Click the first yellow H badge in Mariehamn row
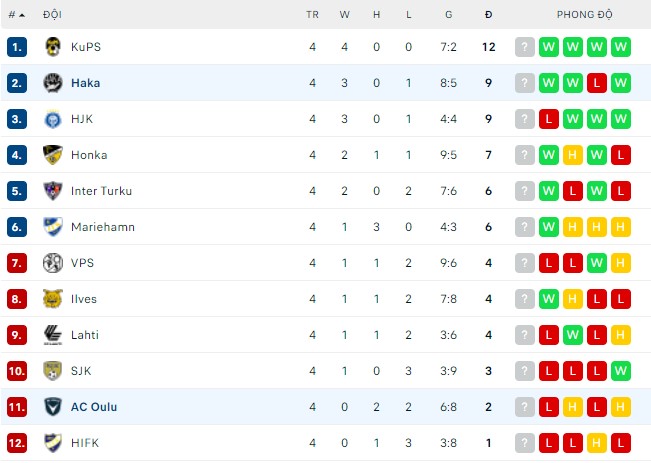This screenshot has width=651, height=463. pos(573,227)
